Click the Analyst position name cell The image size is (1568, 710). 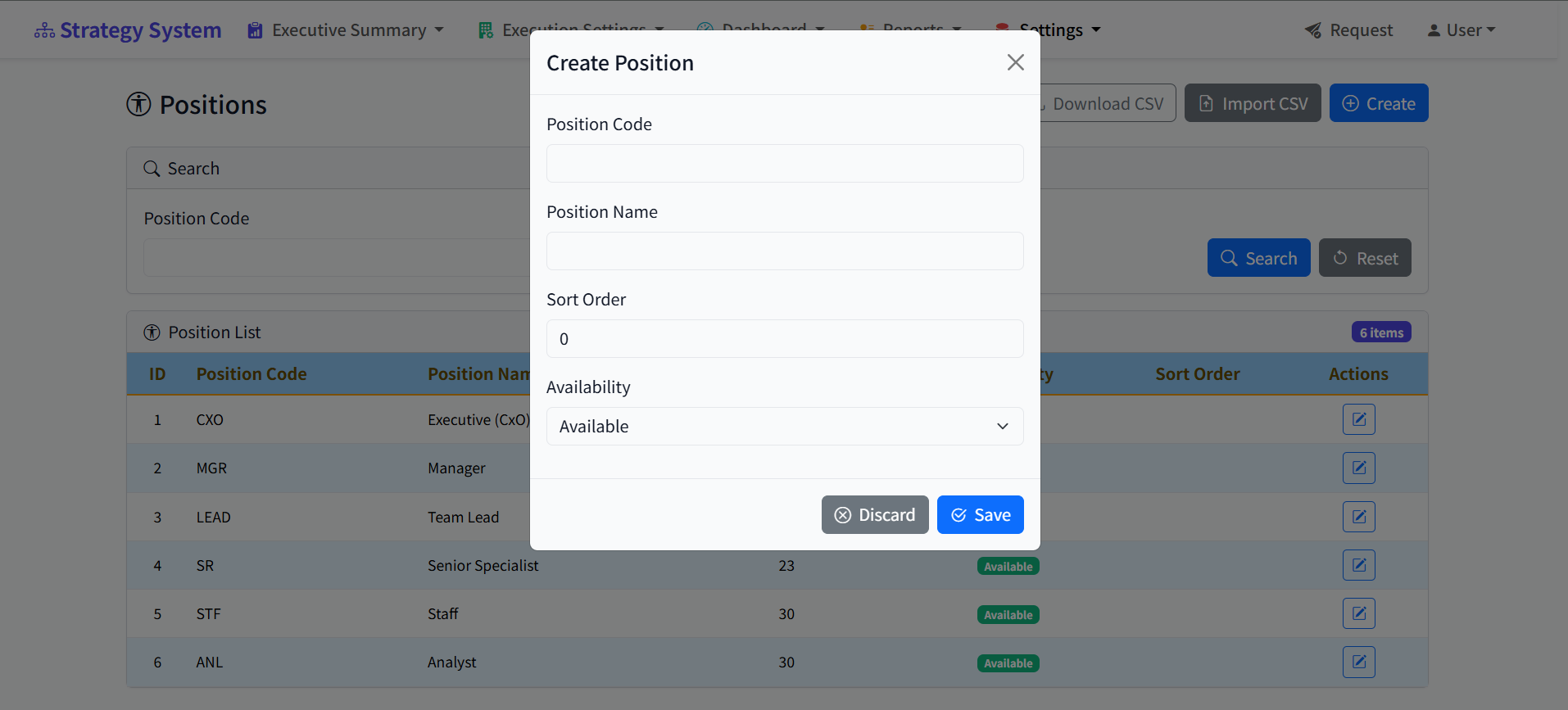click(452, 663)
